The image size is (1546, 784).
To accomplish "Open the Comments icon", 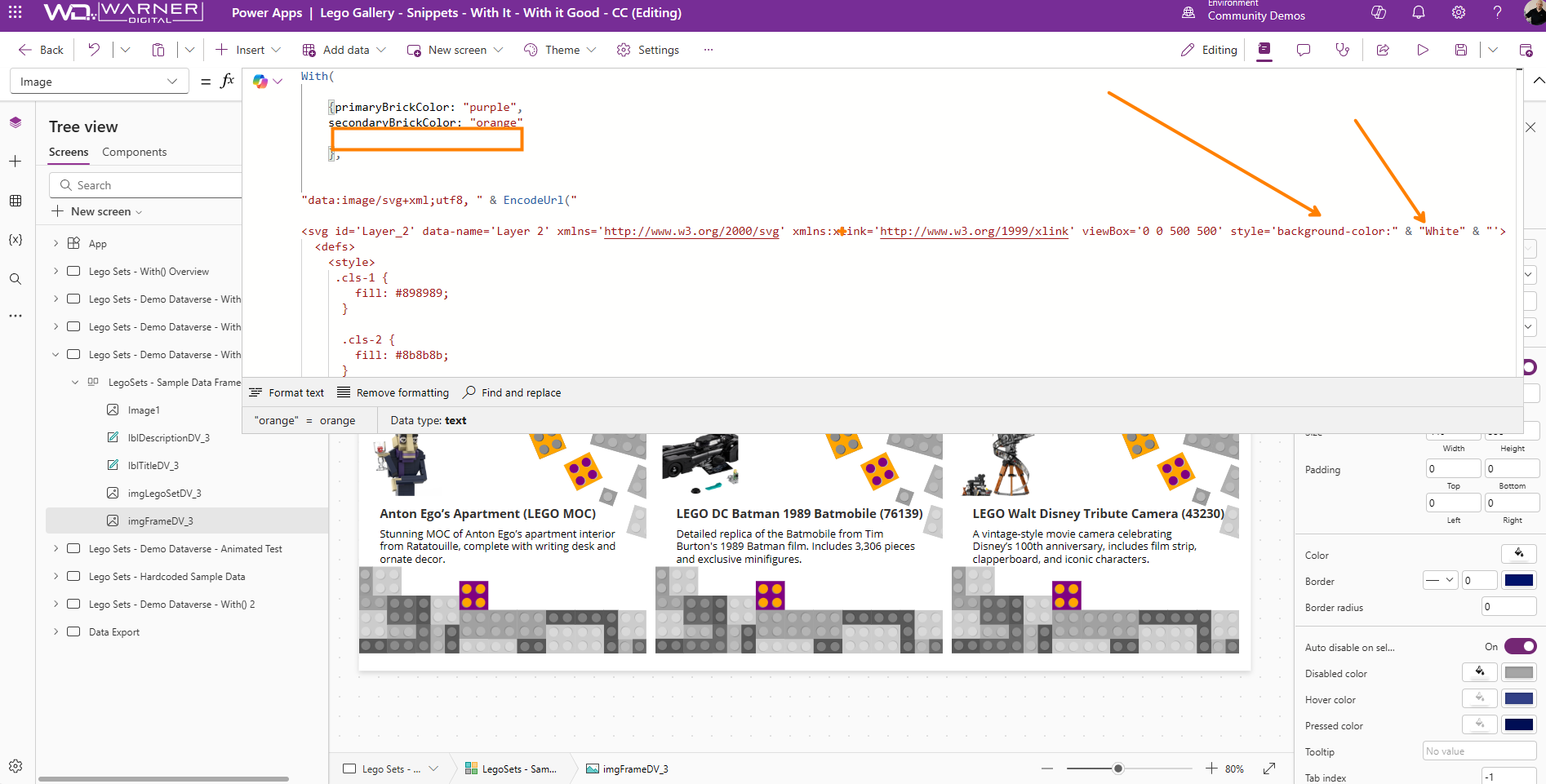I will point(1304,50).
